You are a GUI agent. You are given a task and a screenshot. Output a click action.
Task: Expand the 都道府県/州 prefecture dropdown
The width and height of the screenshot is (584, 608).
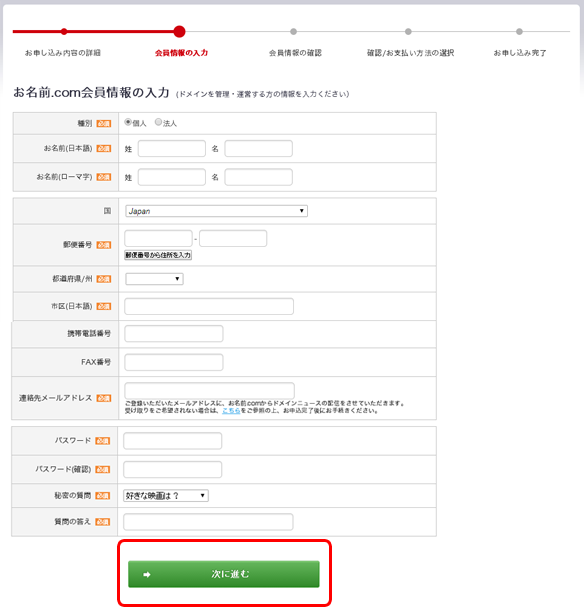(154, 279)
